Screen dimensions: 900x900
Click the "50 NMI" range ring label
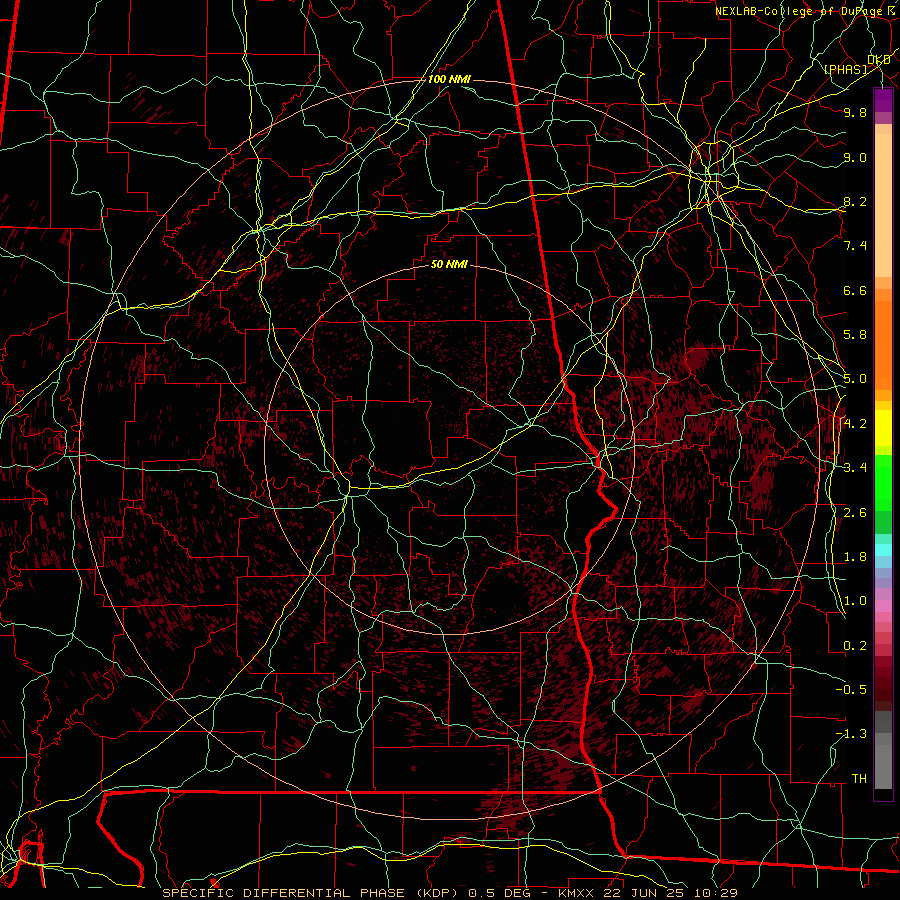click(x=449, y=265)
